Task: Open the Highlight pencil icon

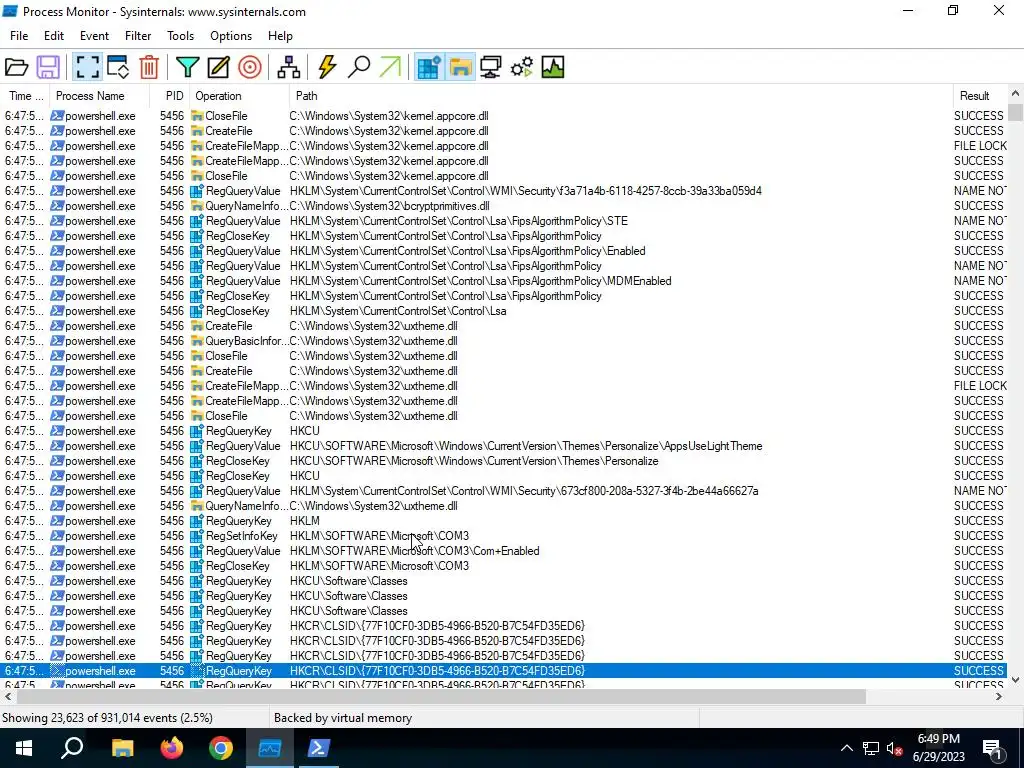Action: click(218, 67)
